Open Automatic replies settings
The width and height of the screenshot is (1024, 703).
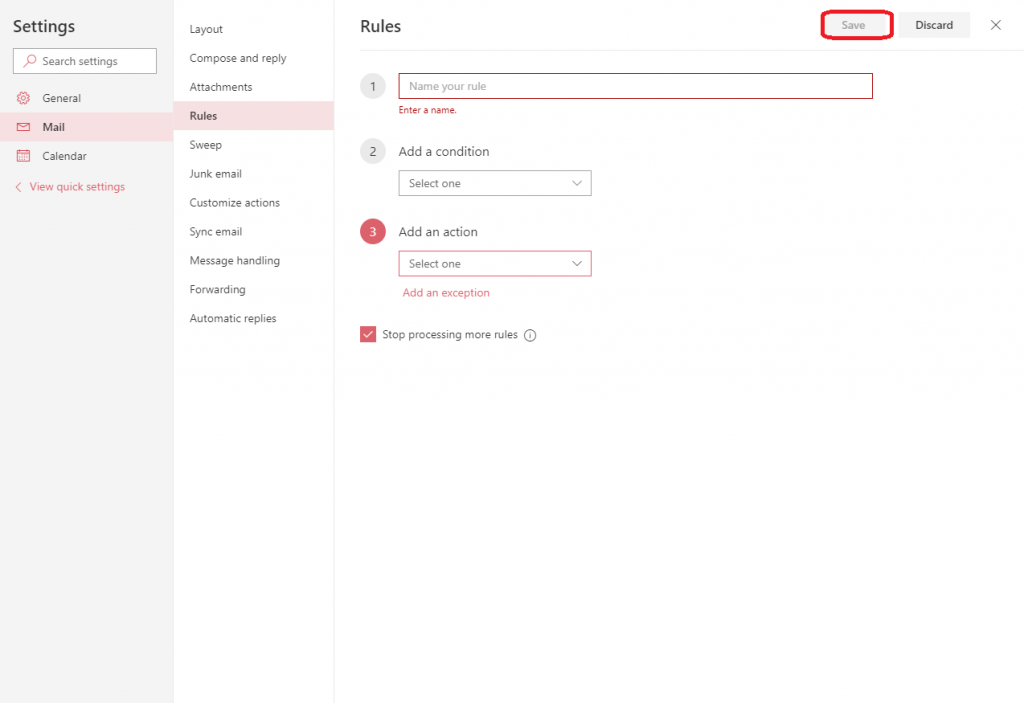[253, 318]
